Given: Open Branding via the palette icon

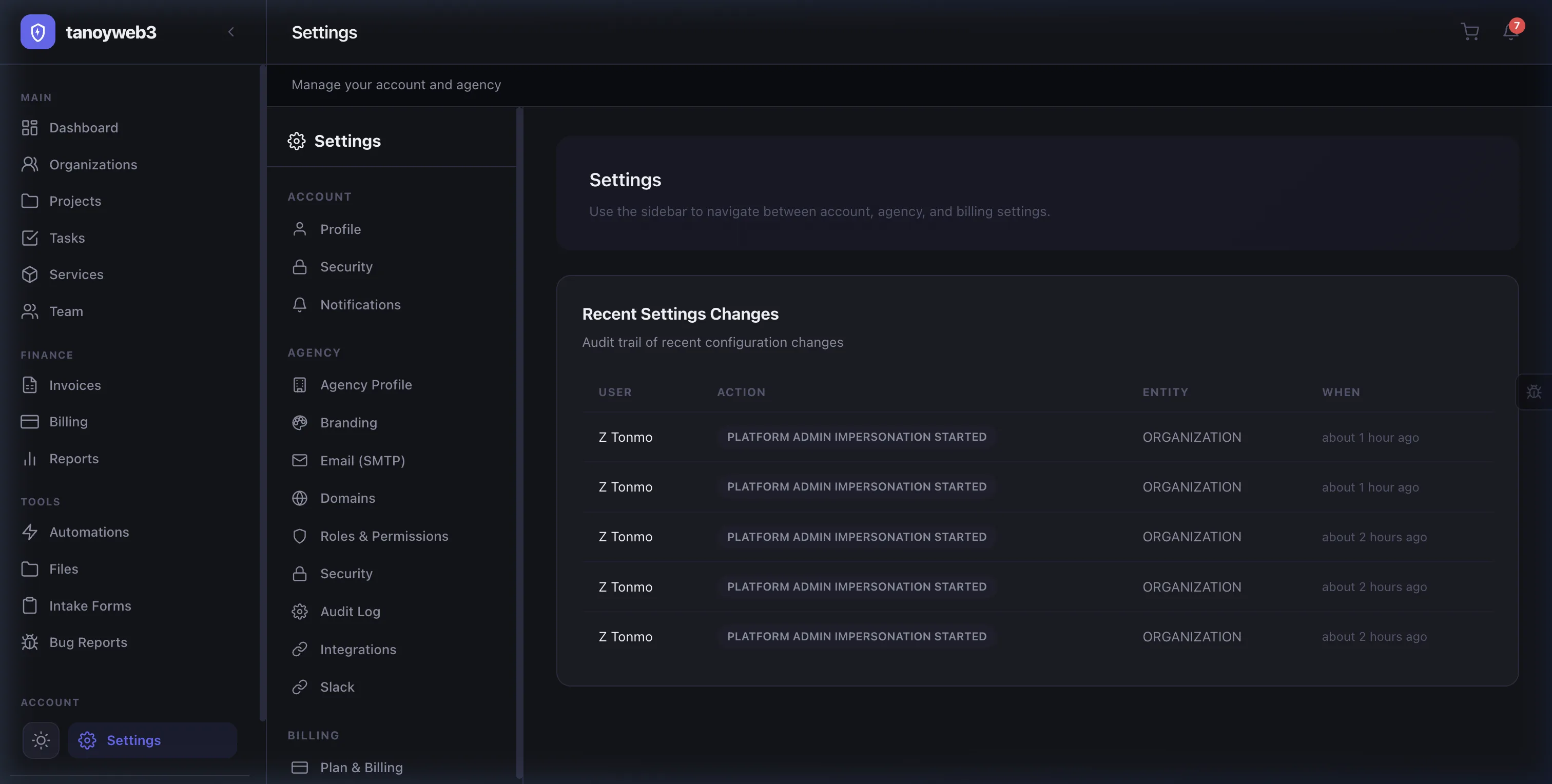Looking at the screenshot, I should click(299, 422).
